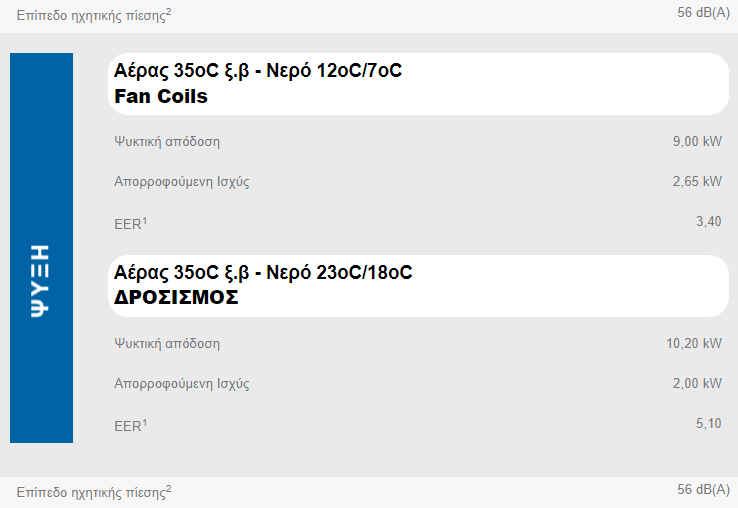738x508 pixels.
Task: Click Ψυκτική απόδοση label under Fan Coils
Action: click(167, 142)
